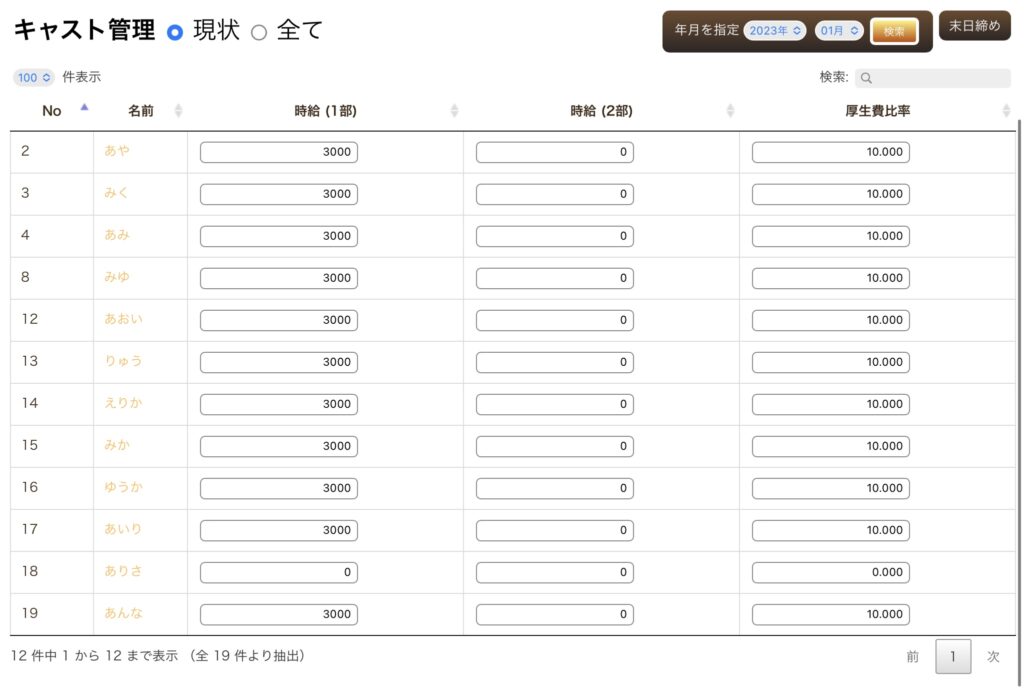Viewport: 1024px width, 689px height.
Task: Edit 時給 (2部) field for あんな
Action: tap(554, 614)
